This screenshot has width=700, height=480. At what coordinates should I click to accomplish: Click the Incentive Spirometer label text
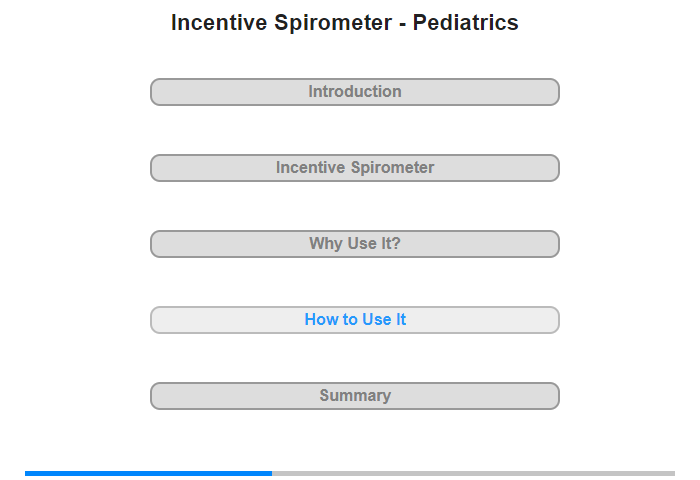click(355, 167)
